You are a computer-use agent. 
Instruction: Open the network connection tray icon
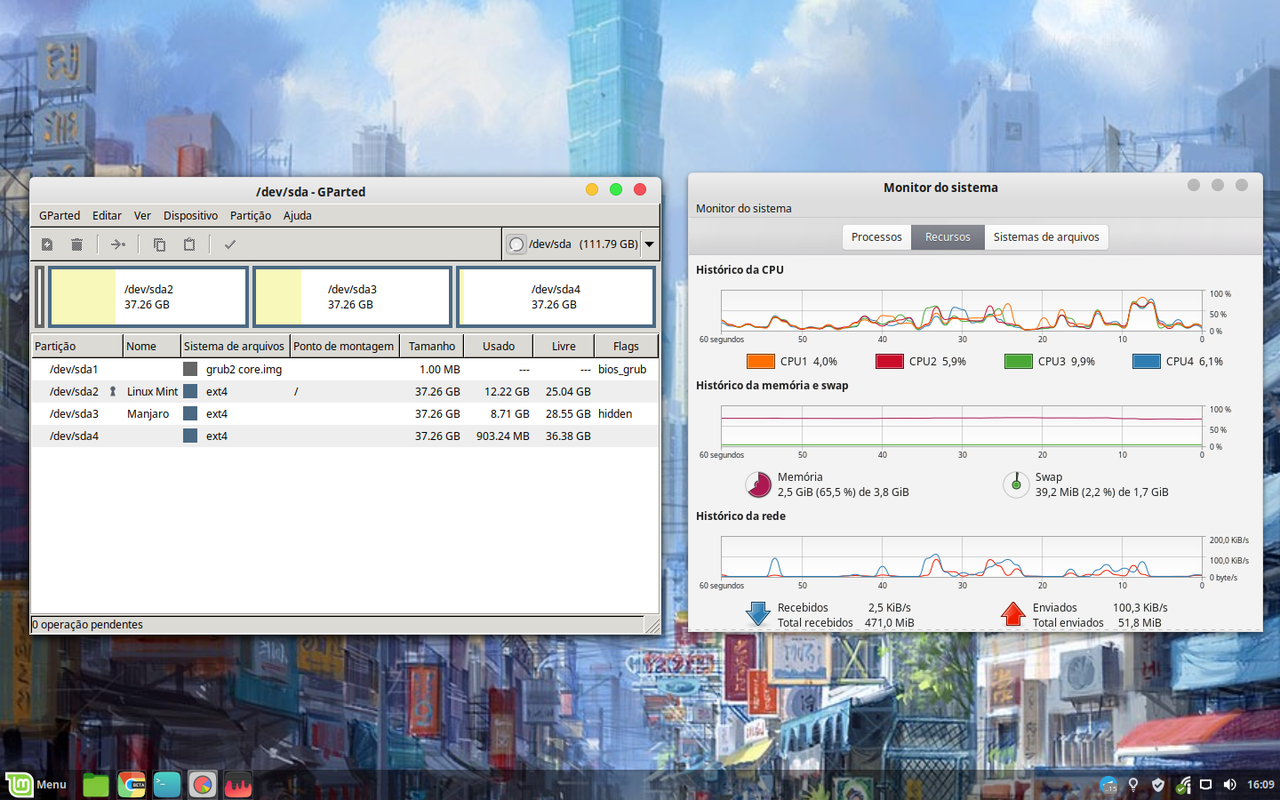coord(1183,784)
